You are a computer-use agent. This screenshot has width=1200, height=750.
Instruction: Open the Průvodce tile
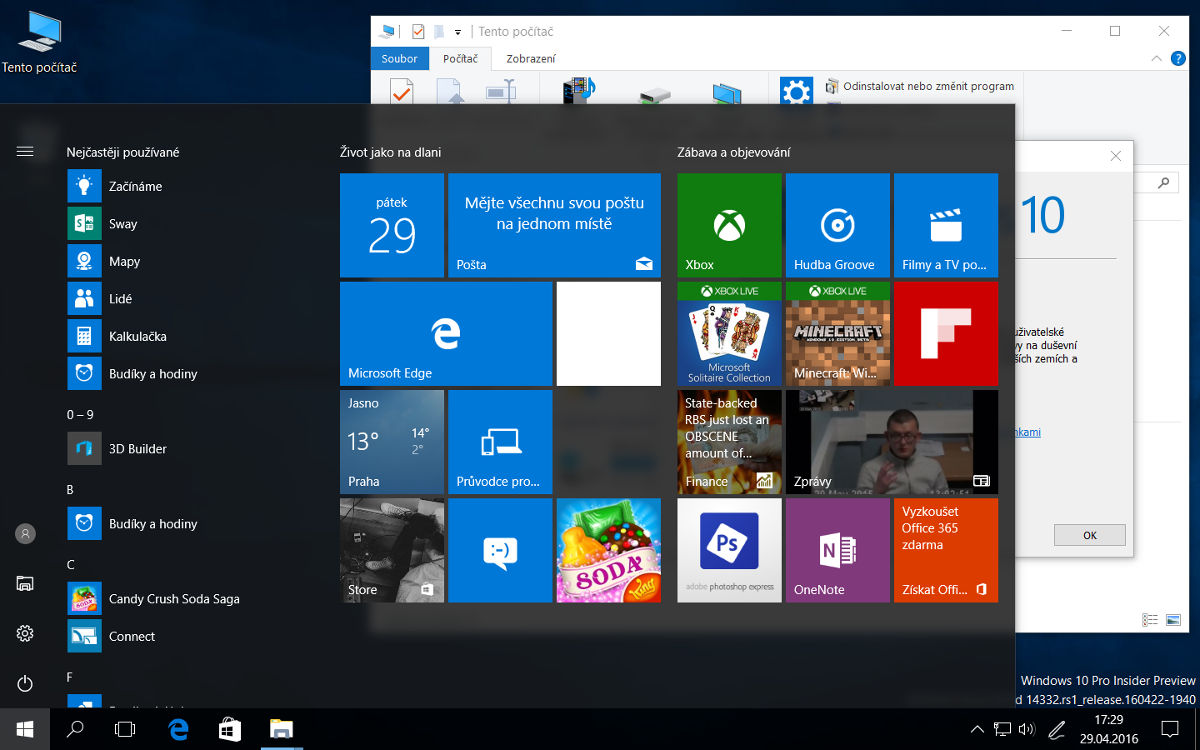pyautogui.click(x=500, y=442)
